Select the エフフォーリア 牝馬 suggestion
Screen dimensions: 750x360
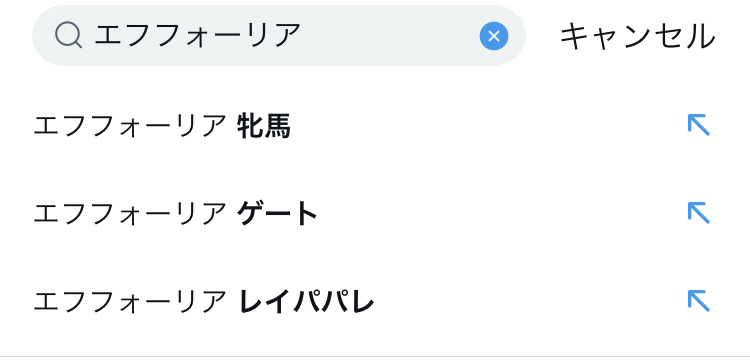click(375, 126)
